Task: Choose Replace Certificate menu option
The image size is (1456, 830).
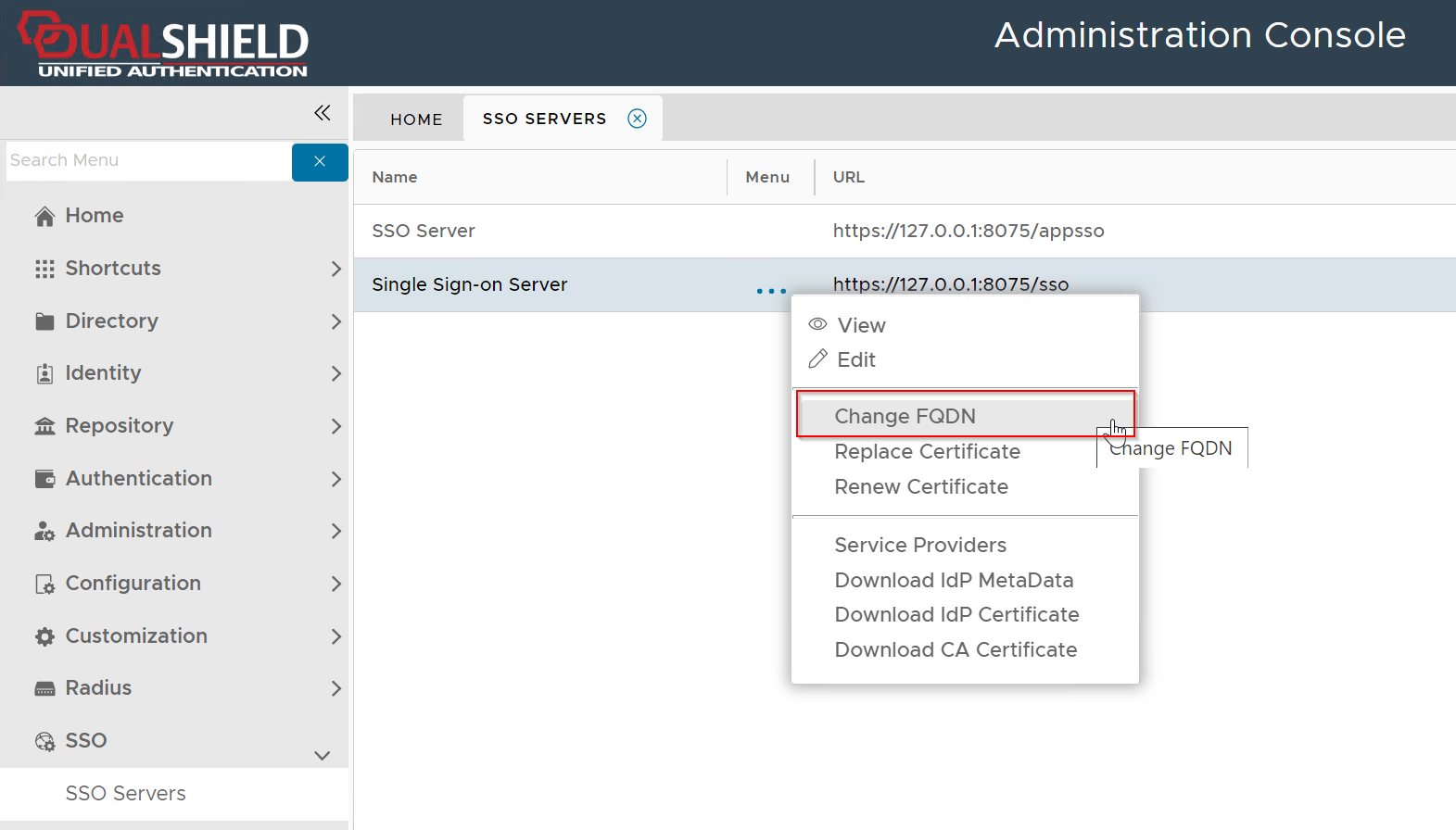Action: (x=927, y=451)
